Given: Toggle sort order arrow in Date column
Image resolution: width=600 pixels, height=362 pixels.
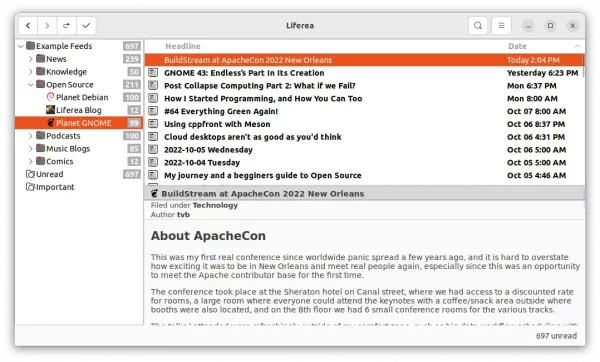Looking at the screenshot, I should tap(577, 46).
